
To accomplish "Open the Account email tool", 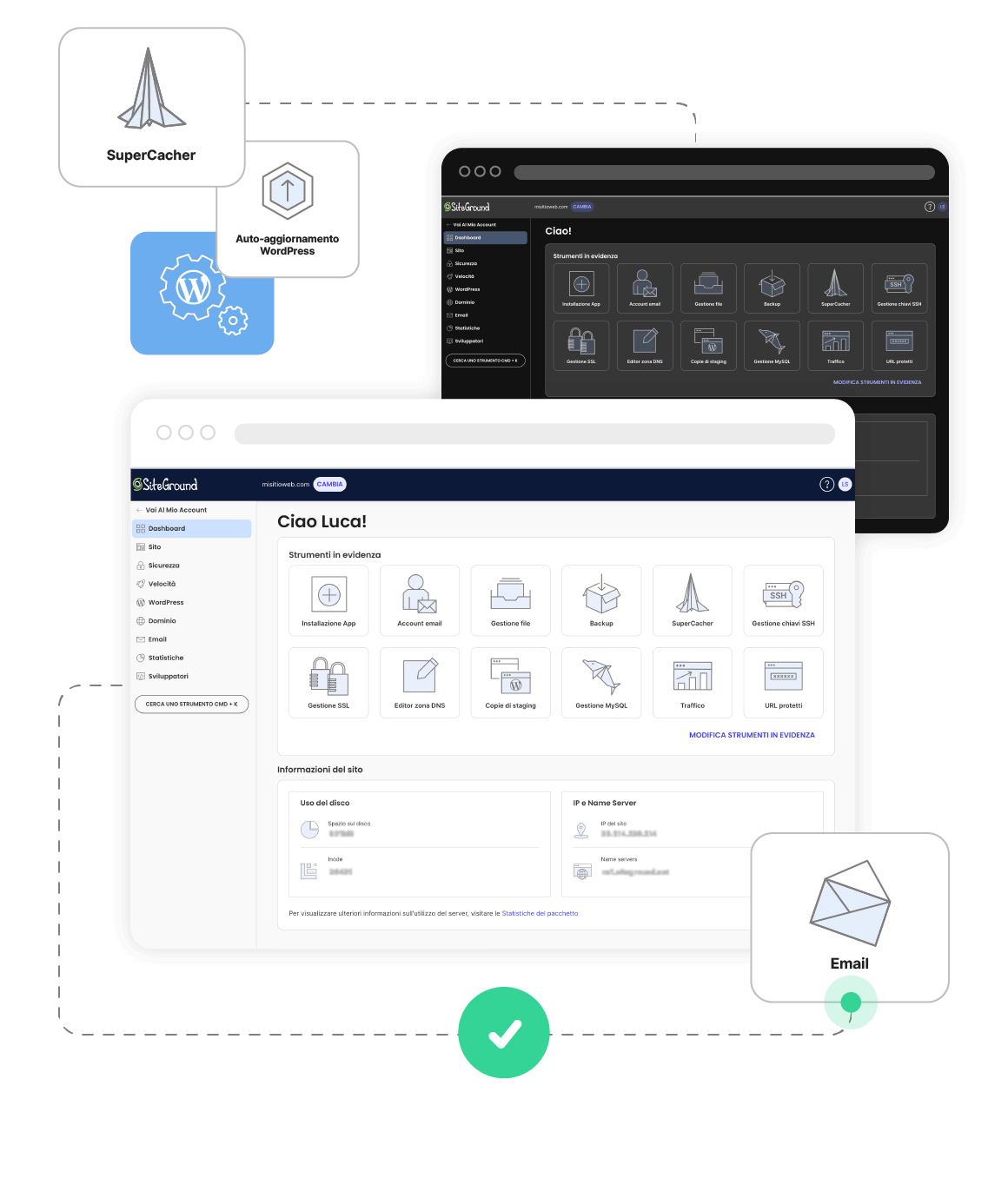I will coord(420,600).
